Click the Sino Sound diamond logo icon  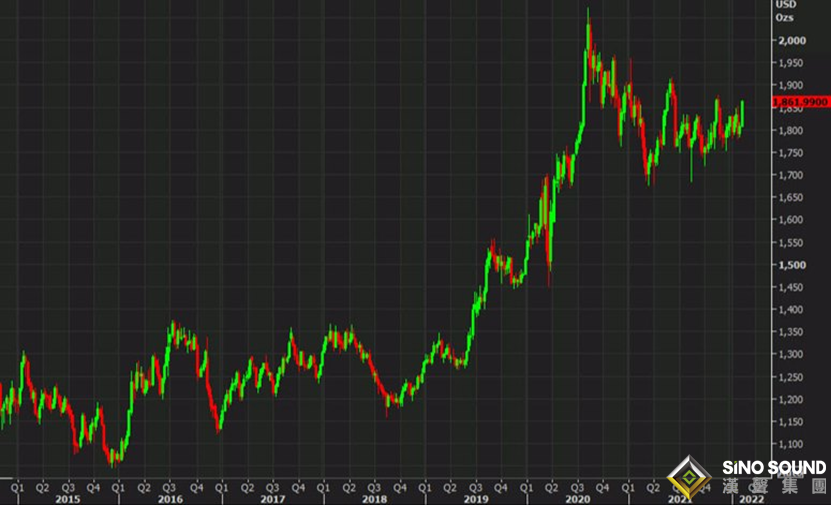691,476
